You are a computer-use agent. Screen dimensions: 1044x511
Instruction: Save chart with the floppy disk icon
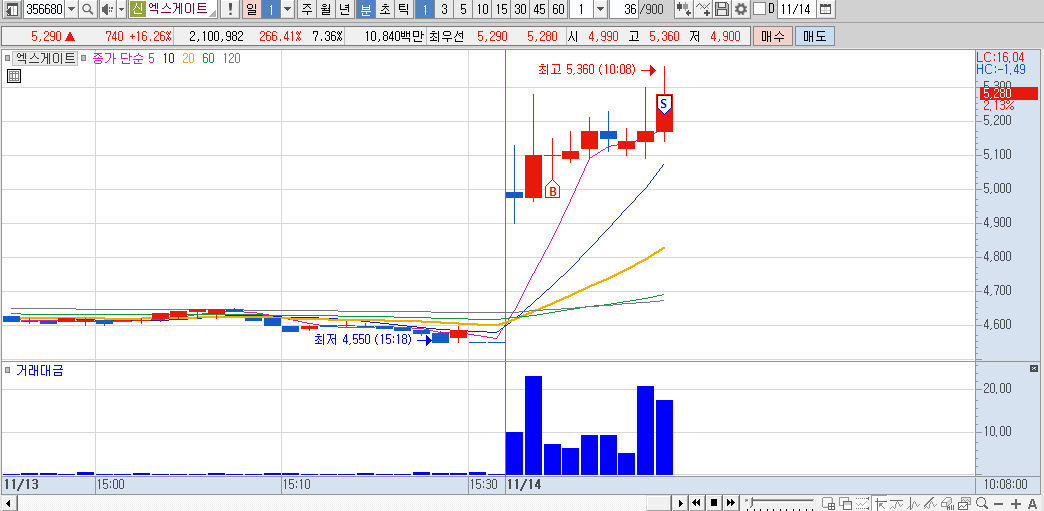pyautogui.click(x=722, y=9)
